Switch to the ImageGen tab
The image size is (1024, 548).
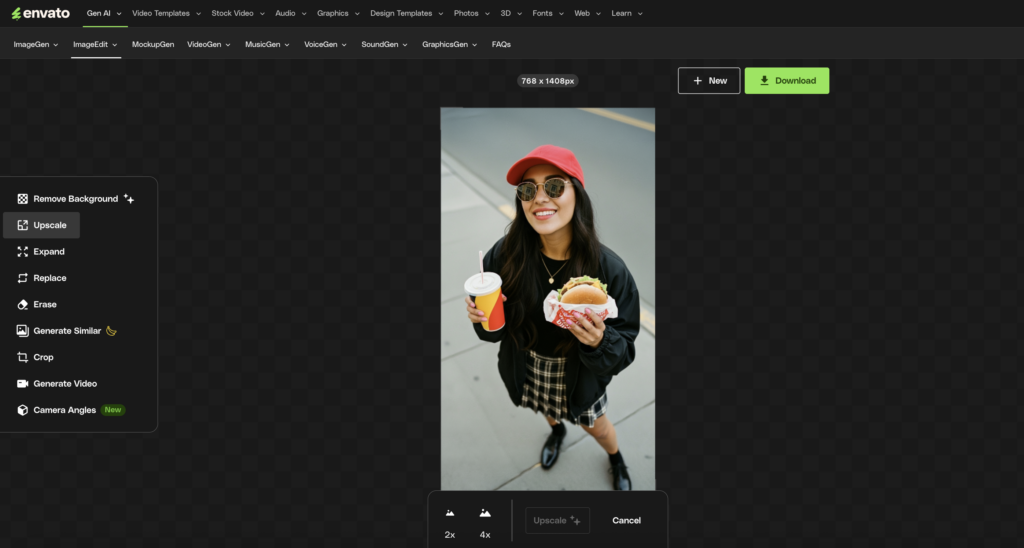coord(36,44)
